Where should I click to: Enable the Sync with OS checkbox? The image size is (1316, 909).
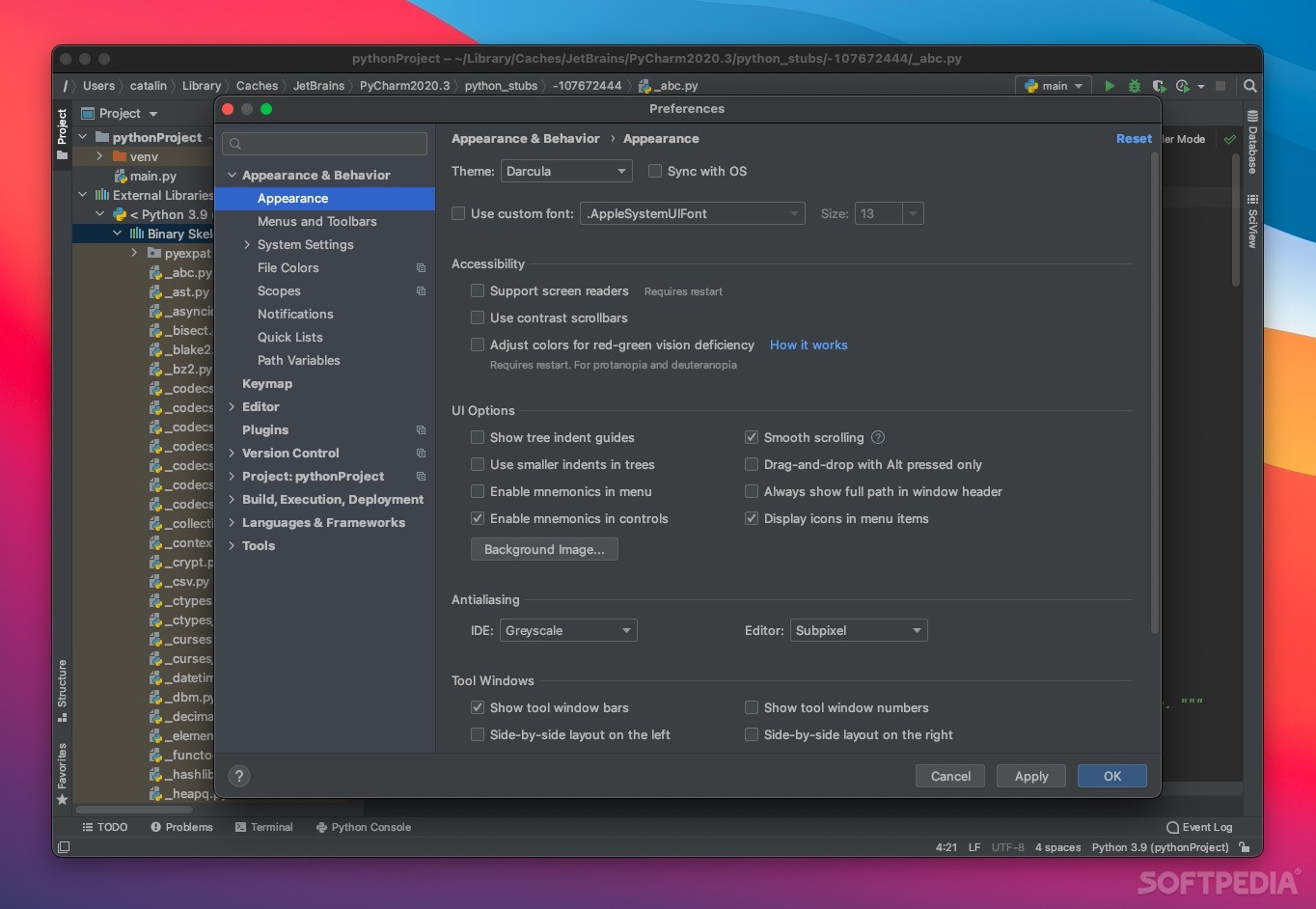point(655,171)
